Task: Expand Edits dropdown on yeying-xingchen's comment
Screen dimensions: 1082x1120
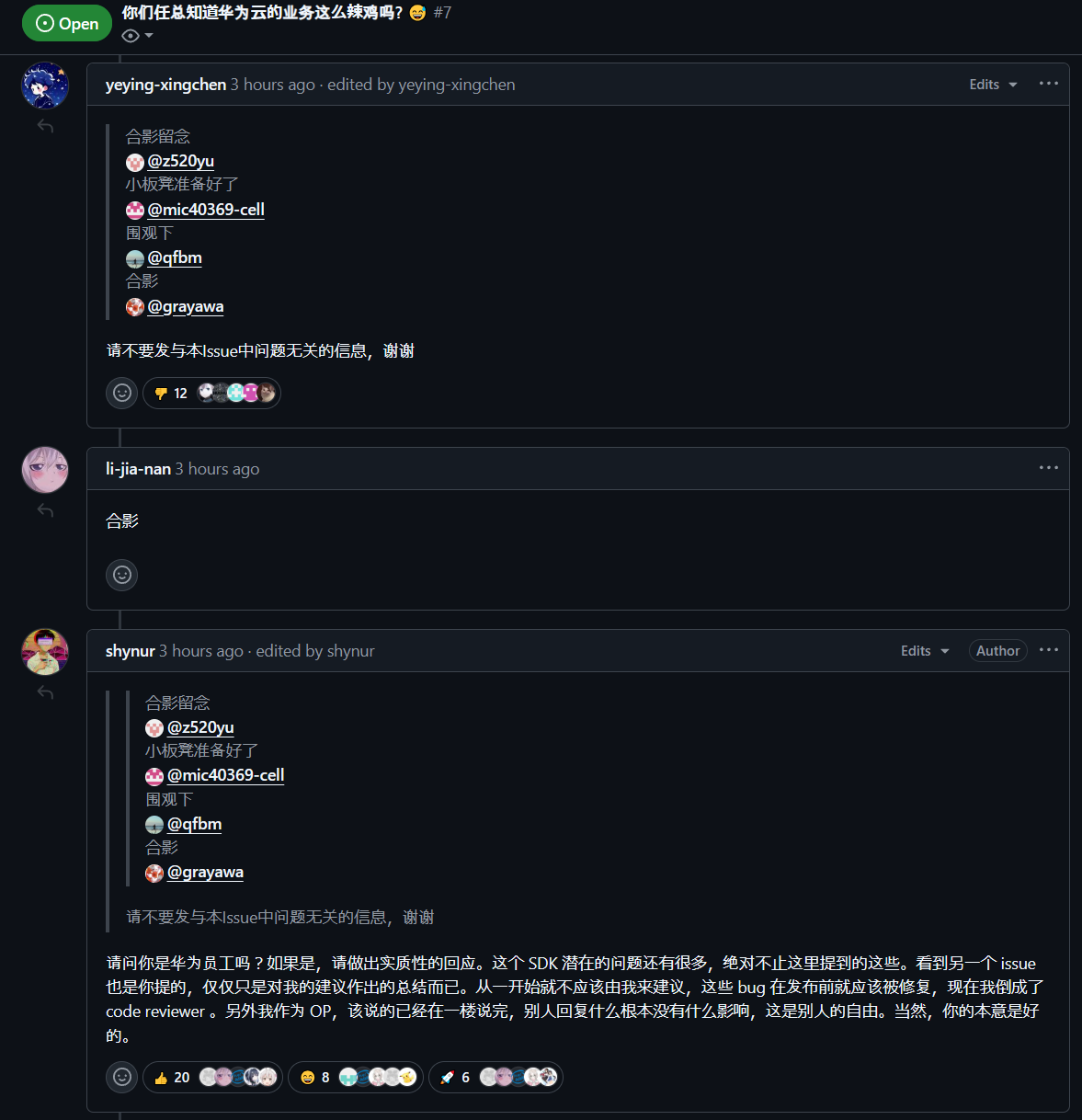Action: [993, 85]
